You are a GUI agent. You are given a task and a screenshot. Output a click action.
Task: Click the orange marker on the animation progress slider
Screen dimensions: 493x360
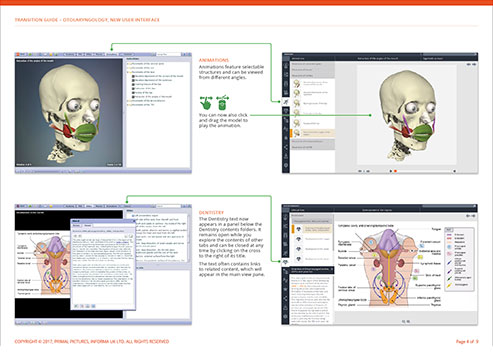tap(395, 171)
